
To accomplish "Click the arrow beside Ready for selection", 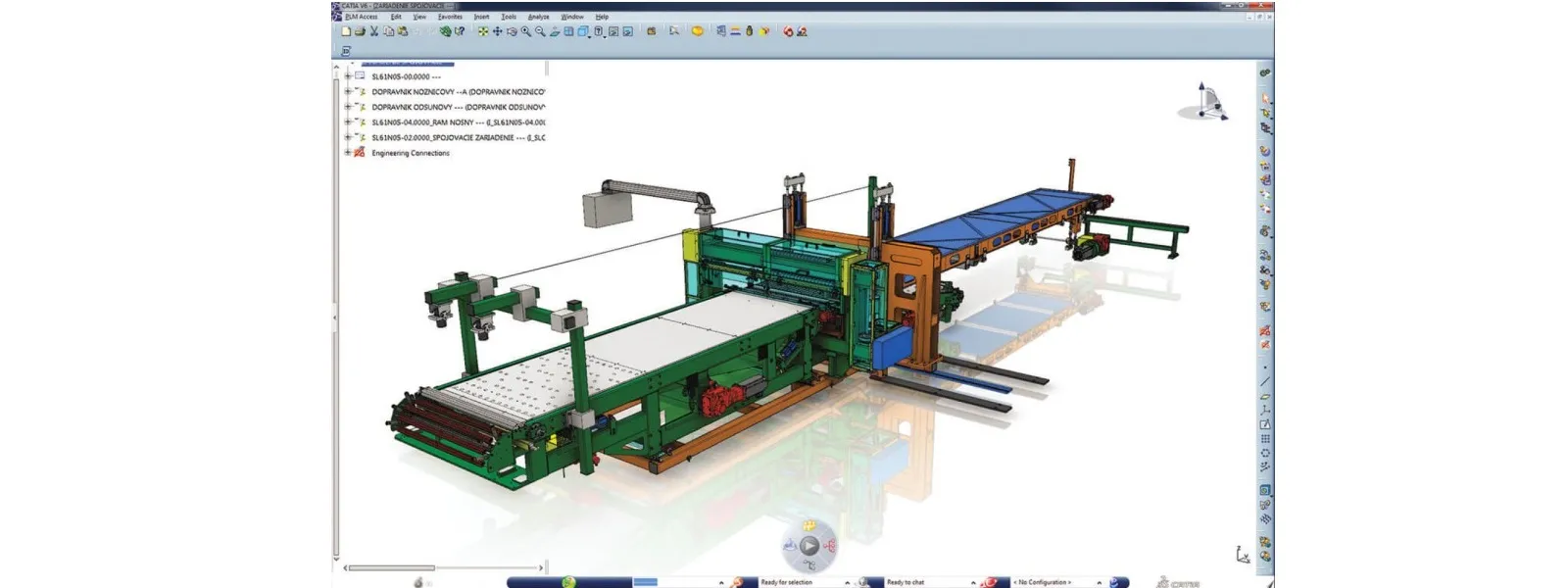I will (848, 582).
